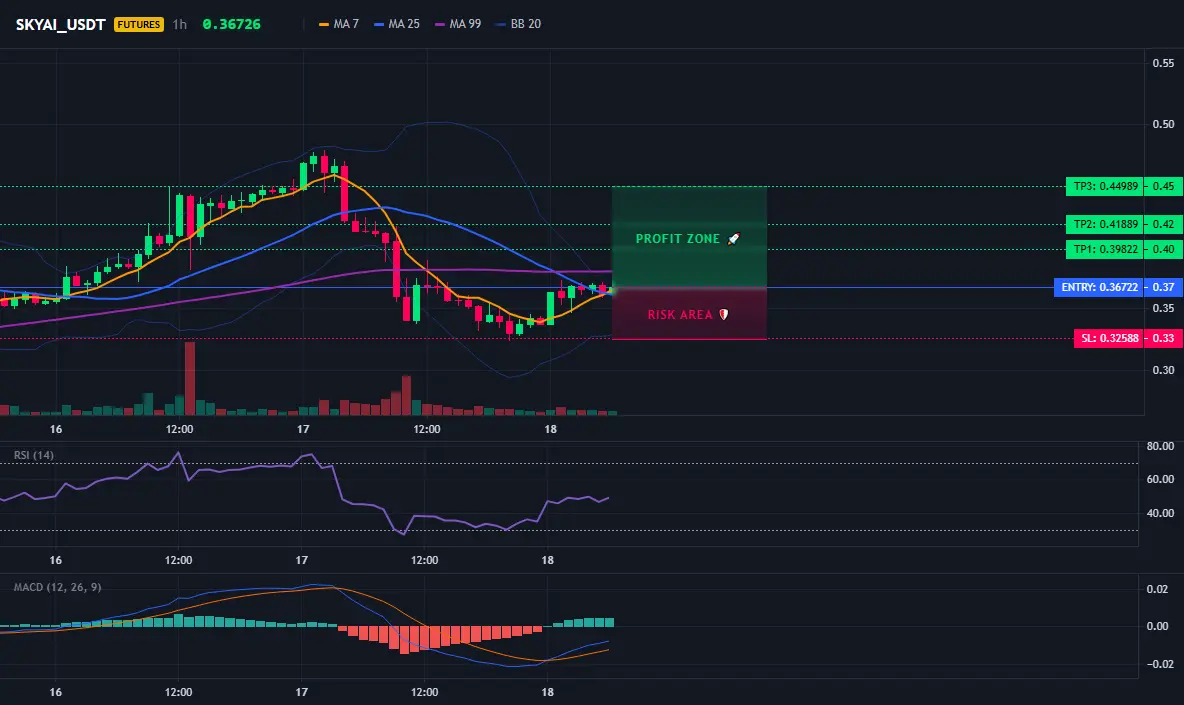This screenshot has width=1184, height=705.
Task: Click the MA 25 legend entry
Action: click(397, 24)
